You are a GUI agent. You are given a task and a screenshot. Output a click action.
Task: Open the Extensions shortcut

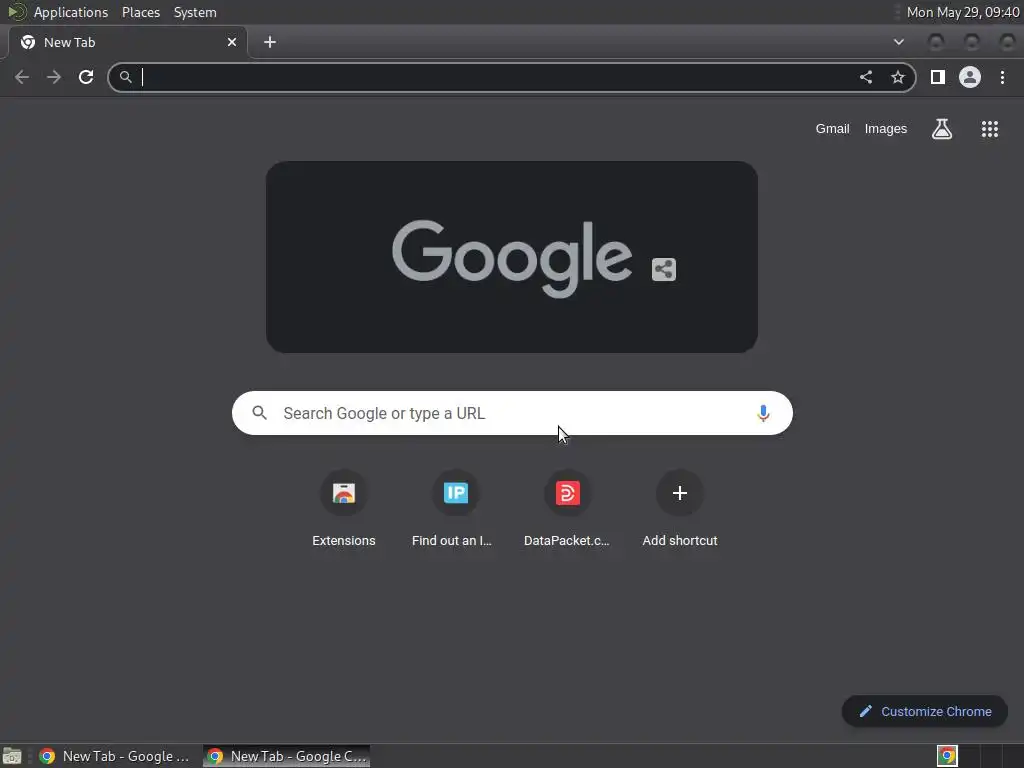[x=344, y=509]
